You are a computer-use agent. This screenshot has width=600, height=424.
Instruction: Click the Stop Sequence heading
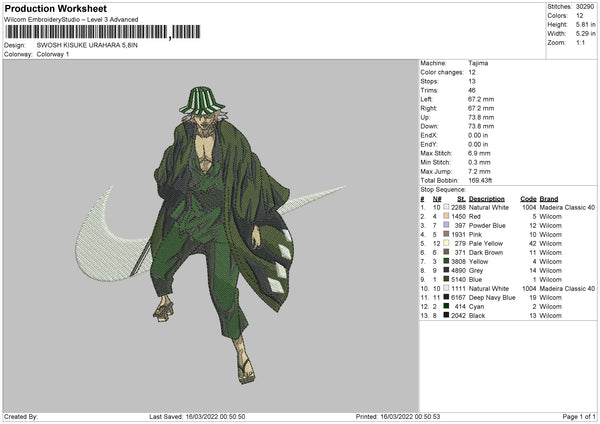[443, 189]
